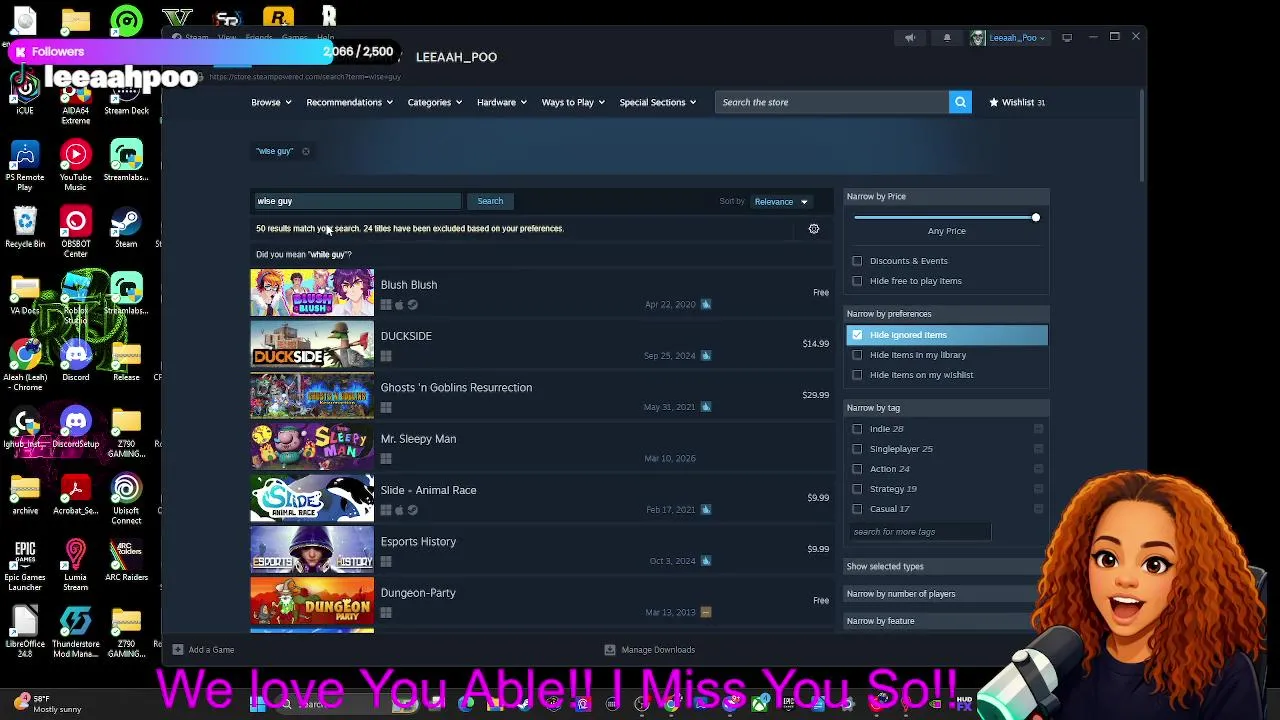Enable Discounts & Events filter

point(857,261)
